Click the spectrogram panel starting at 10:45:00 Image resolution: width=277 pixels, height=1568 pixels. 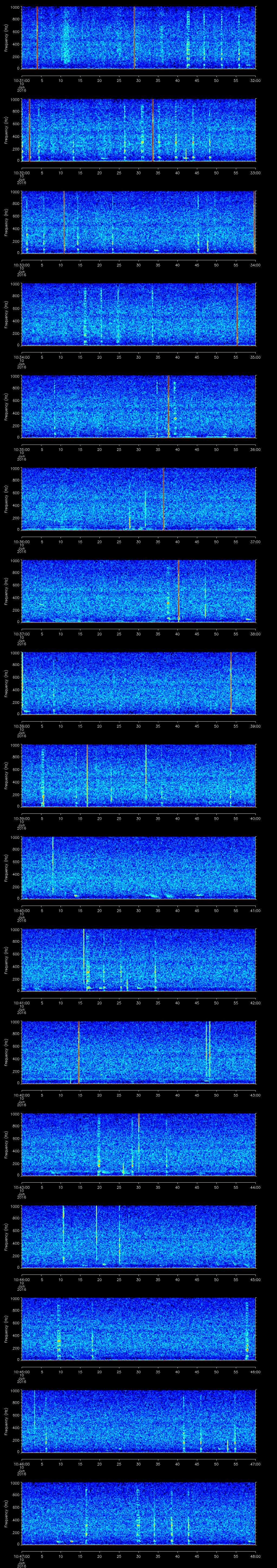[138, 1329]
